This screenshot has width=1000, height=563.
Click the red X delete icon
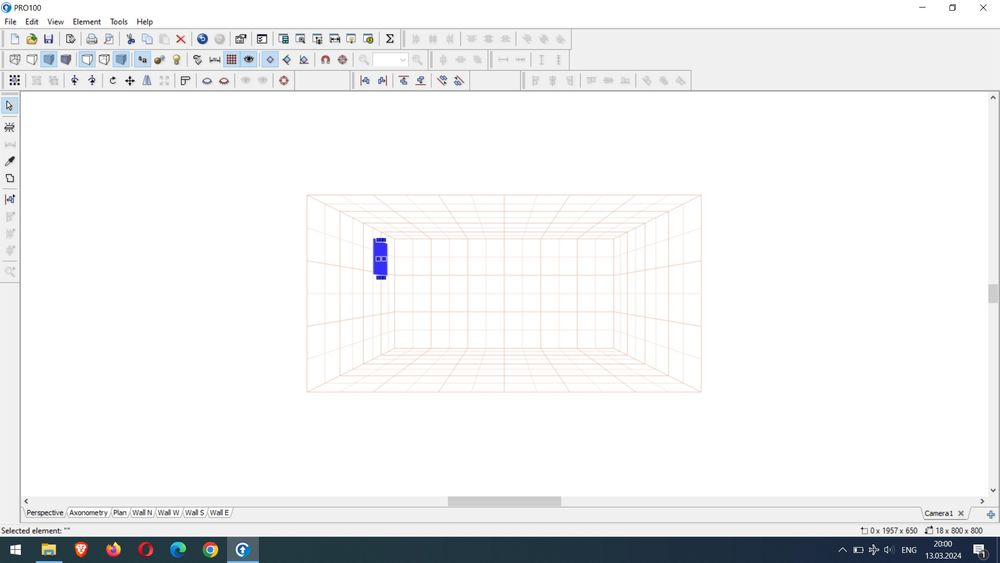tap(180, 39)
